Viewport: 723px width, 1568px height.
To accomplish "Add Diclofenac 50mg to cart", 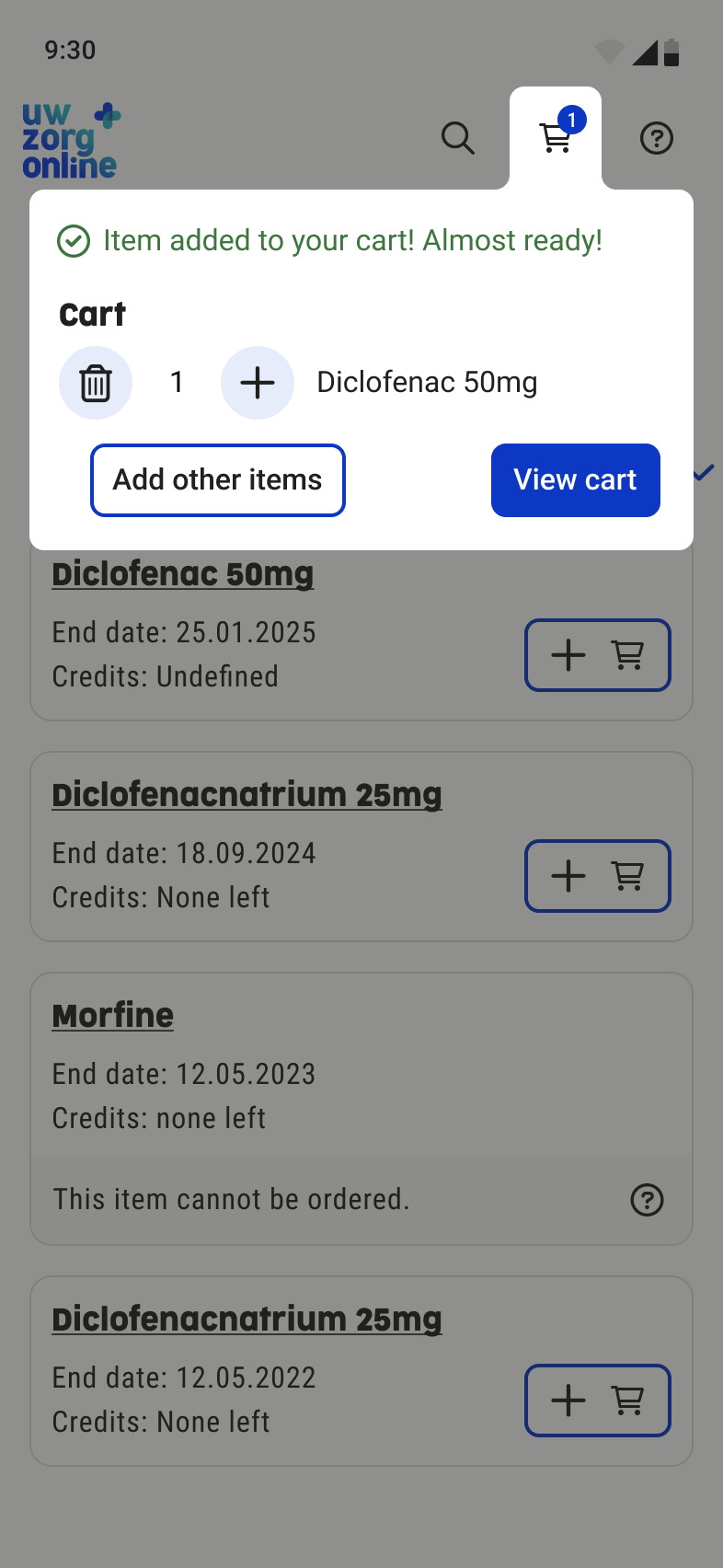I will click(x=597, y=655).
